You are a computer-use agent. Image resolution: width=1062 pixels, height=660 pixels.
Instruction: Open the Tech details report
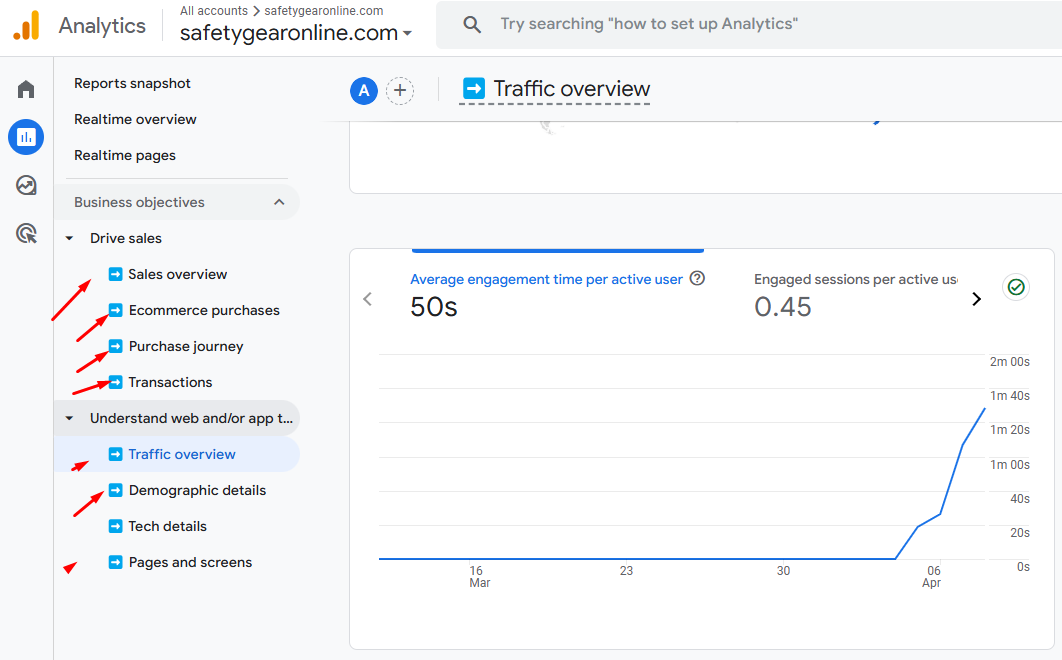[x=167, y=527]
